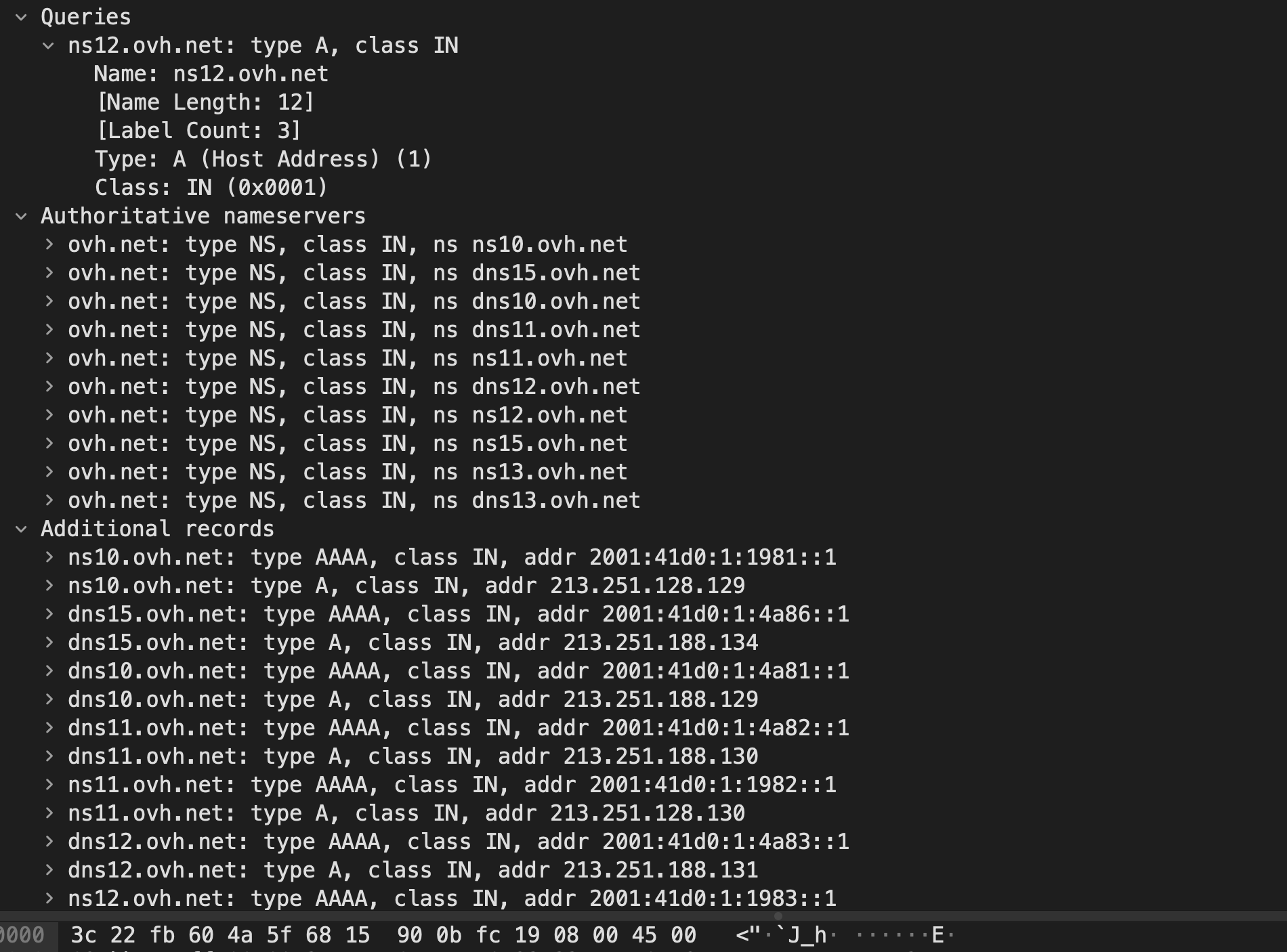This screenshot has width=1287, height=952.
Task: Expand dns15.ovh.net A record 213.251.188.134
Action: tap(49, 643)
